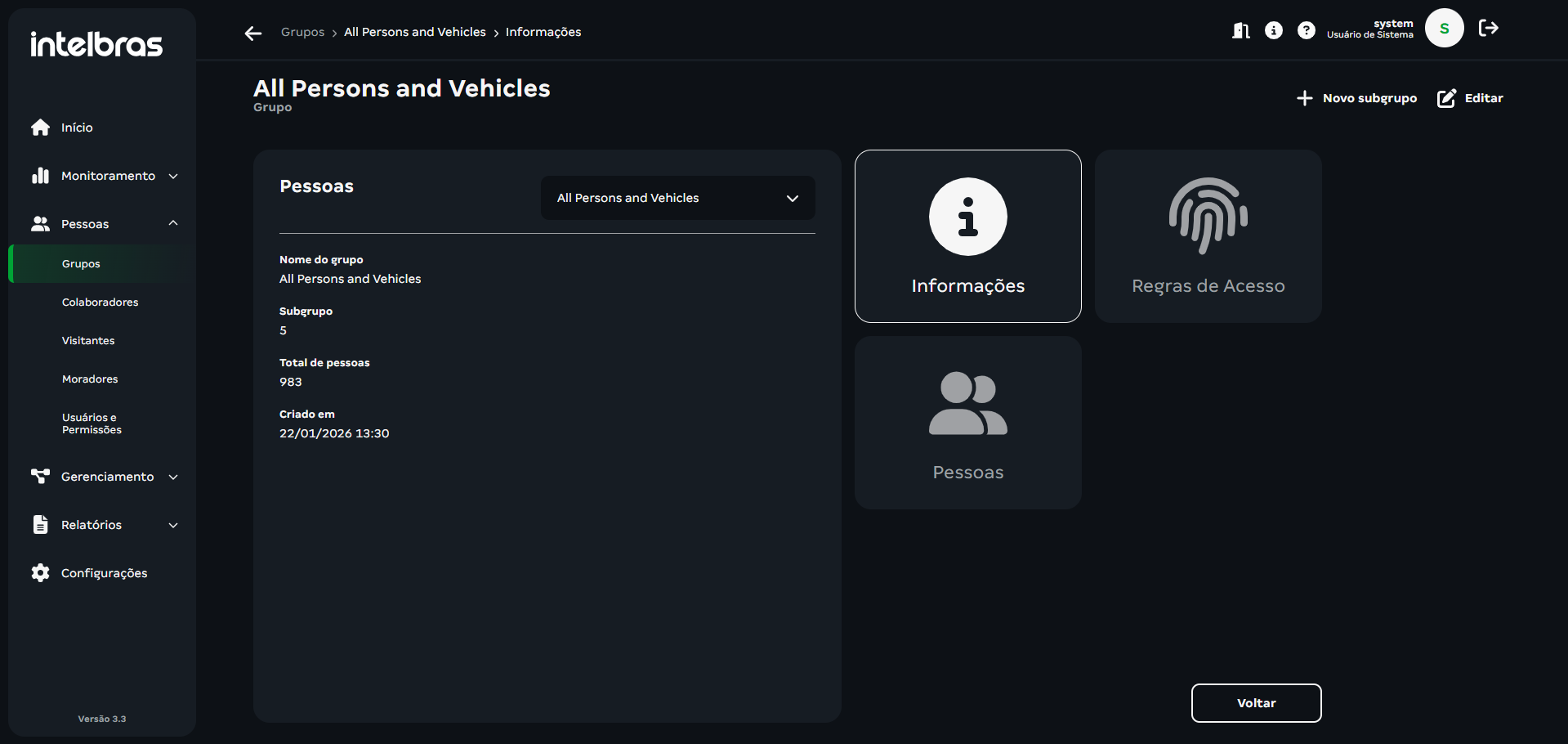
Task: Click the logout icon at top right
Action: click(x=1488, y=29)
